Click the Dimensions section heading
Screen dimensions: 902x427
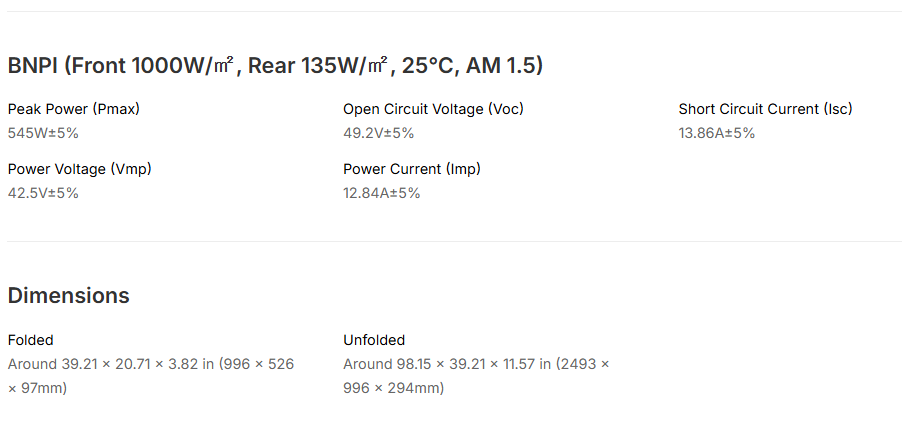68,296
